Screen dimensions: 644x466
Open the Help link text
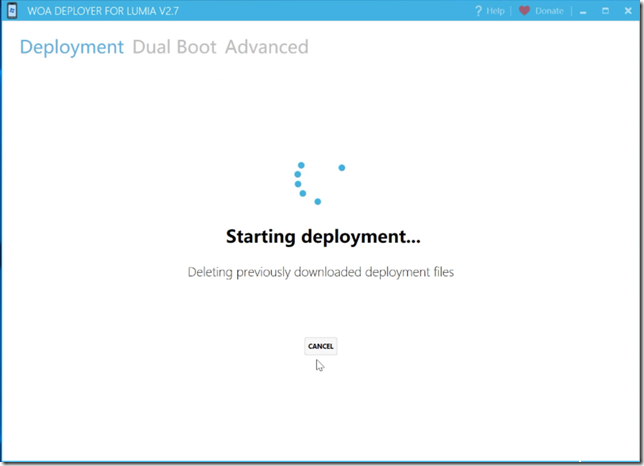click(495, 11)
